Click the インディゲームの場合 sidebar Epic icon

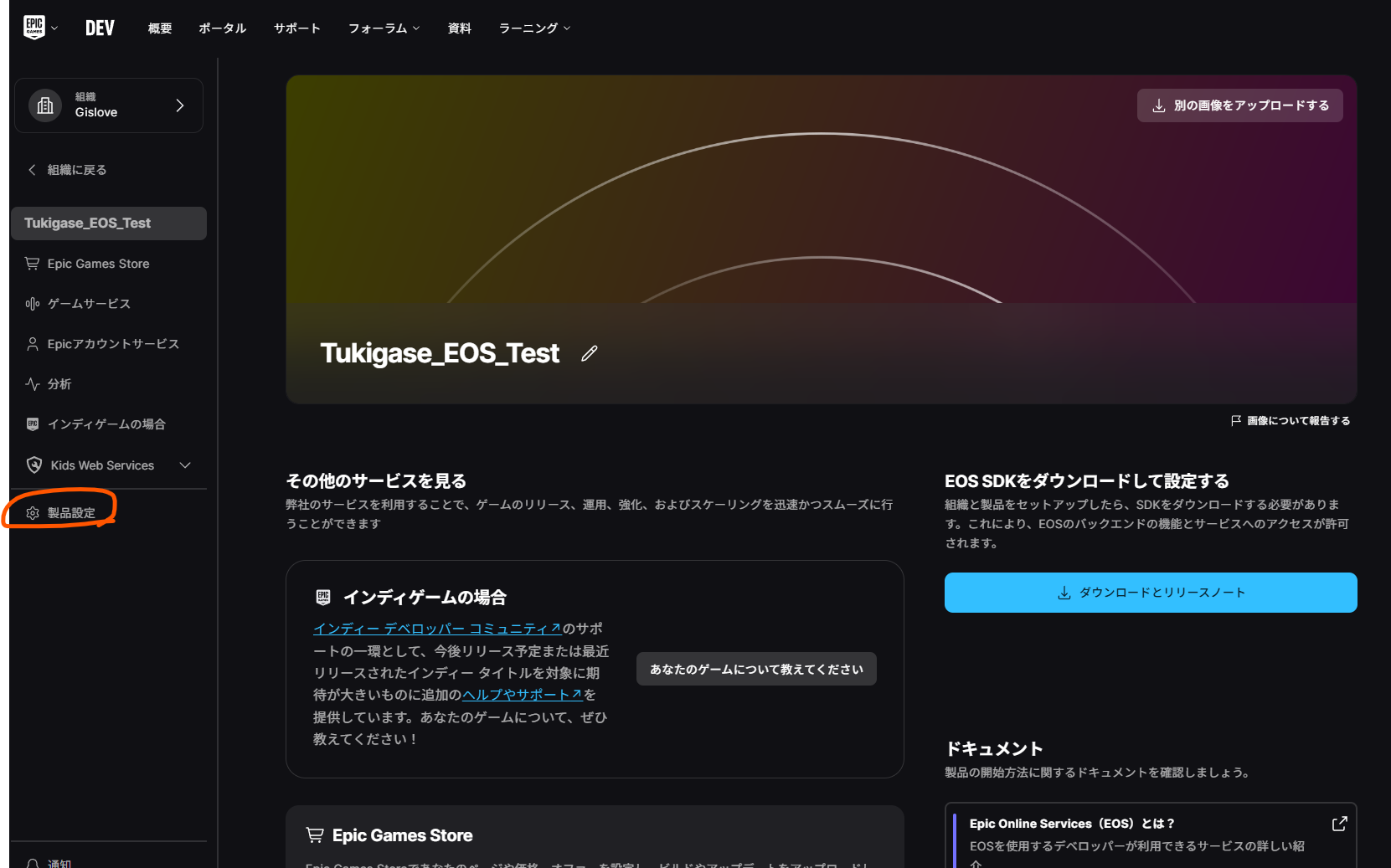tap(32, 424)
